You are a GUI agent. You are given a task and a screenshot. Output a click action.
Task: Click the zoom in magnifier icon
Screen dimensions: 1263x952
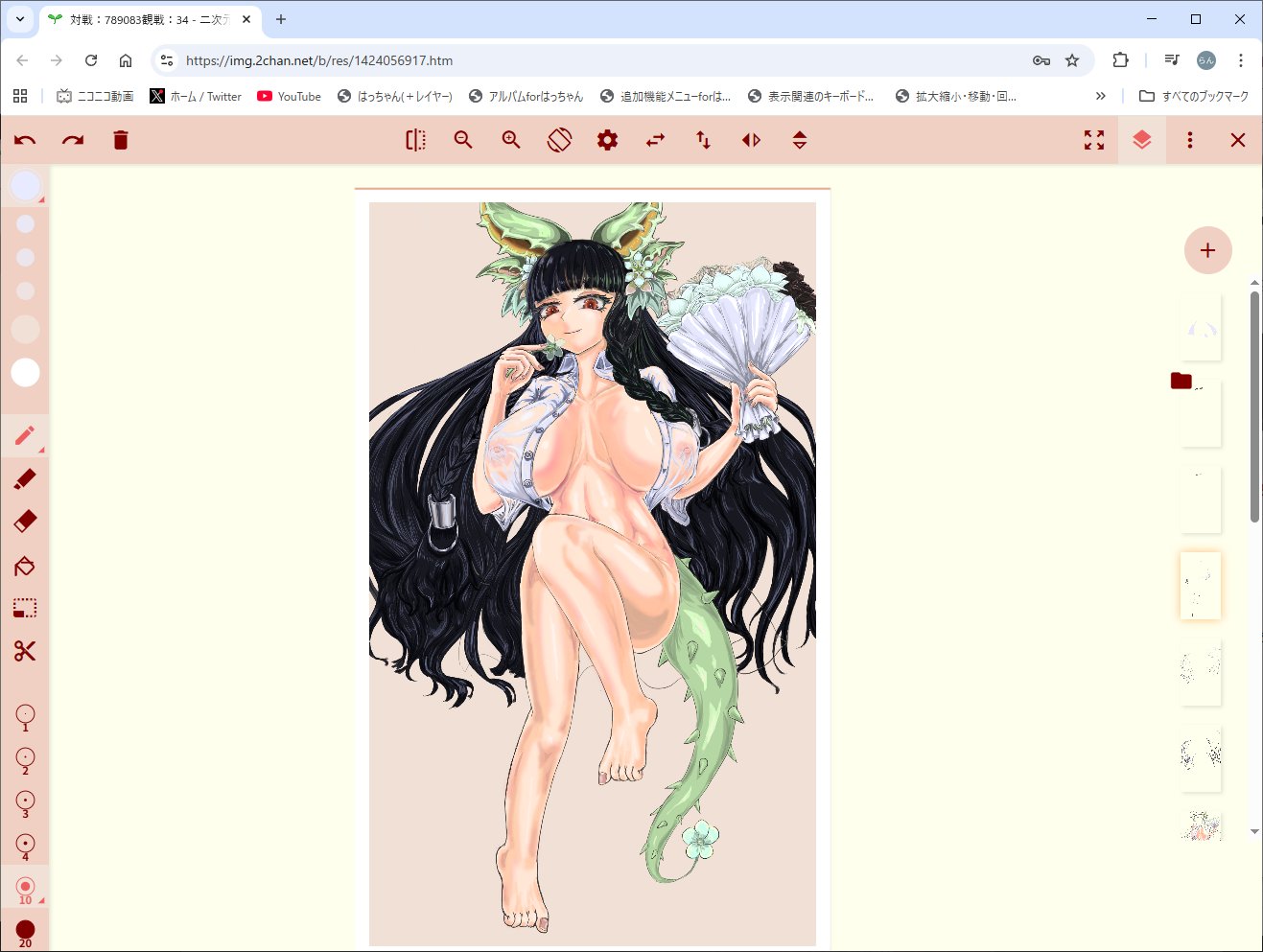(x=511, y=141)
